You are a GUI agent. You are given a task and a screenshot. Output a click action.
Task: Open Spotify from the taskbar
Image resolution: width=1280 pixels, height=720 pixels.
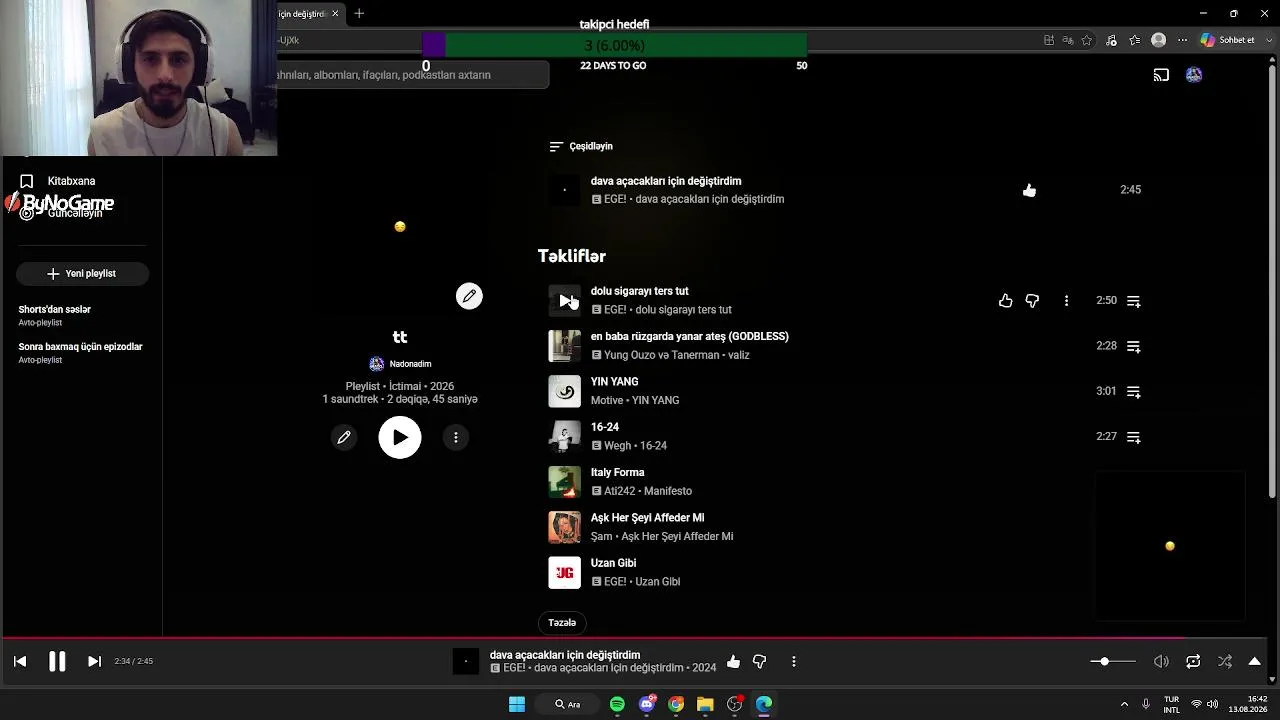coord(617,704)
